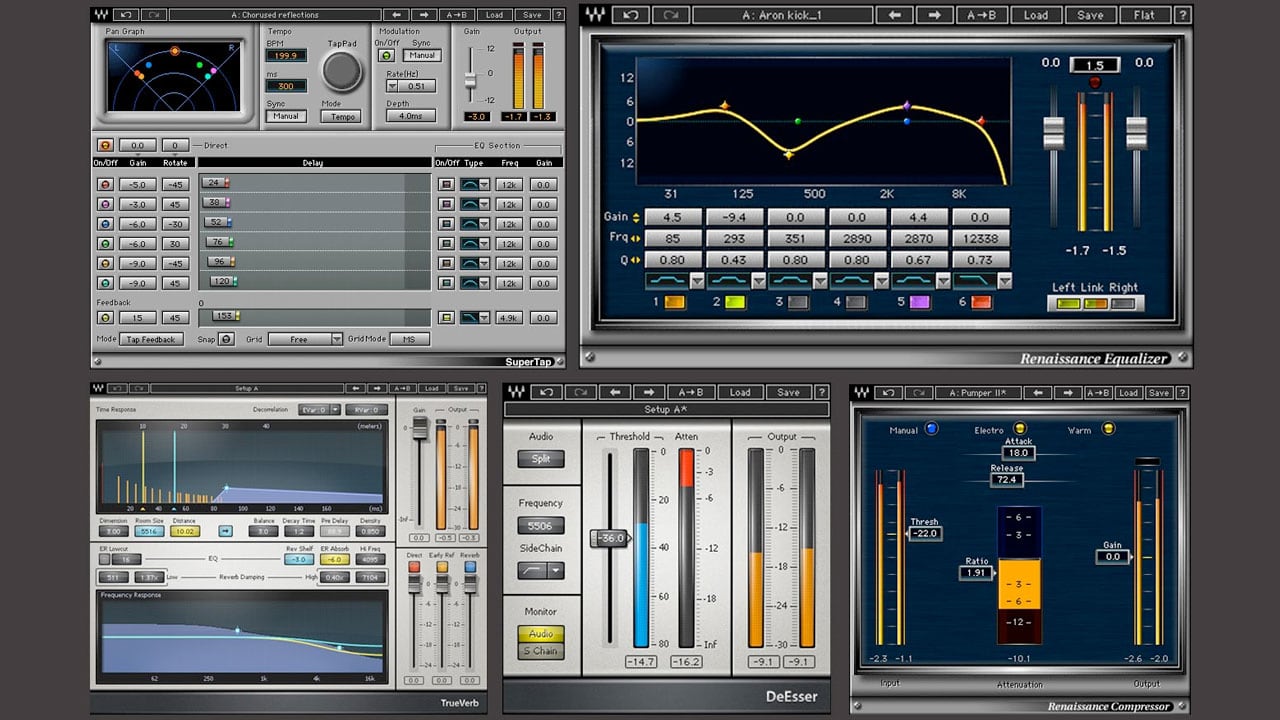Open band 1 filter type dropdown in Equalizer
This screenshot has width=1280, height=720.
coord(697,281)
